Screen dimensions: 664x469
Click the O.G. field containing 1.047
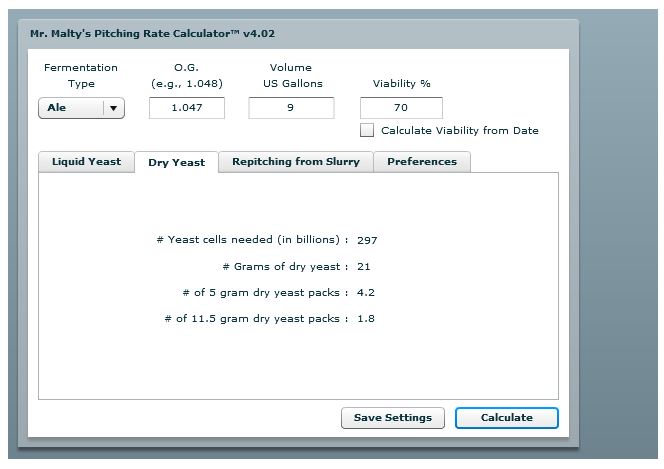[x=186, y=108]
